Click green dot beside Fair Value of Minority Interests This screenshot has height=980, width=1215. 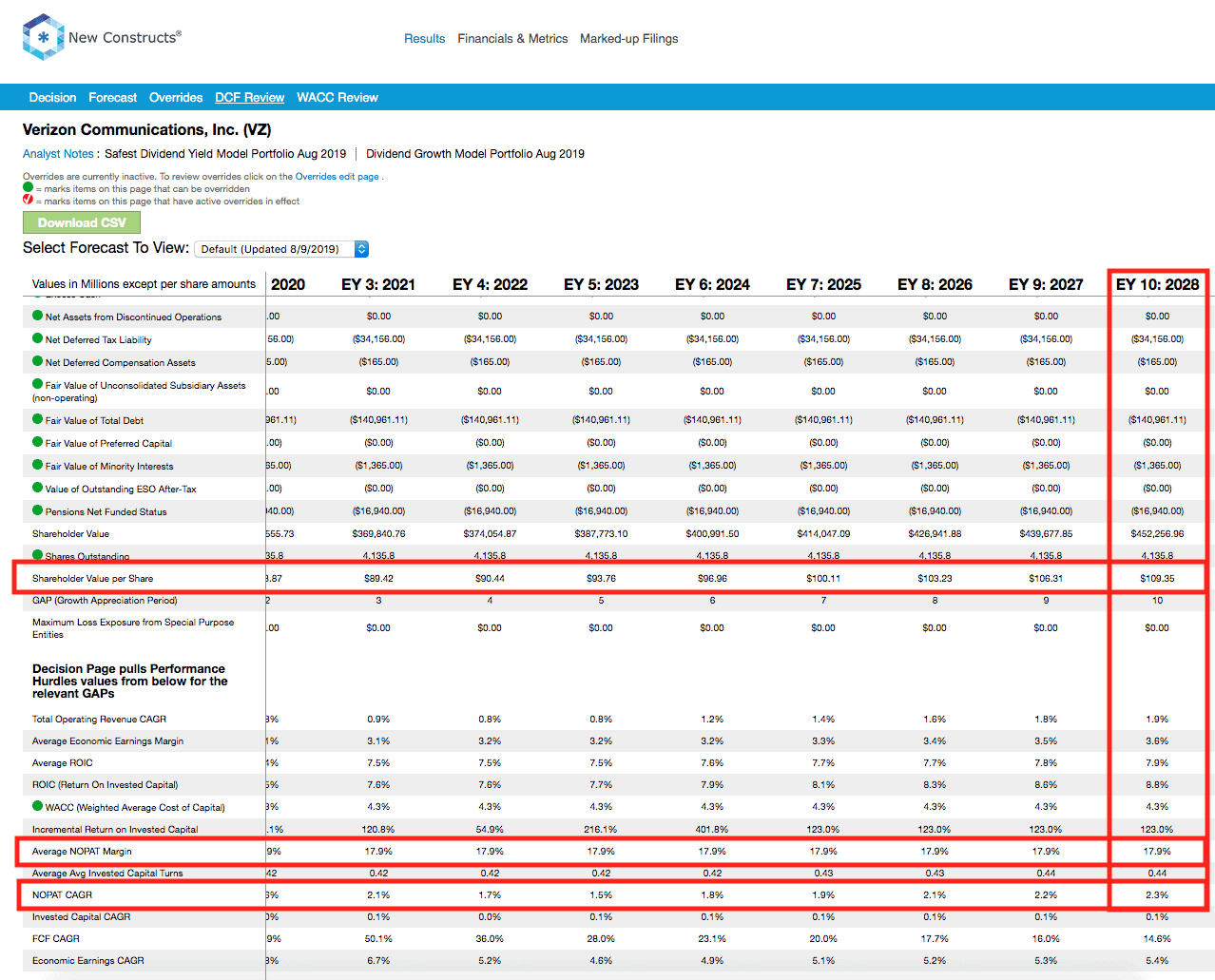(38, 465)
